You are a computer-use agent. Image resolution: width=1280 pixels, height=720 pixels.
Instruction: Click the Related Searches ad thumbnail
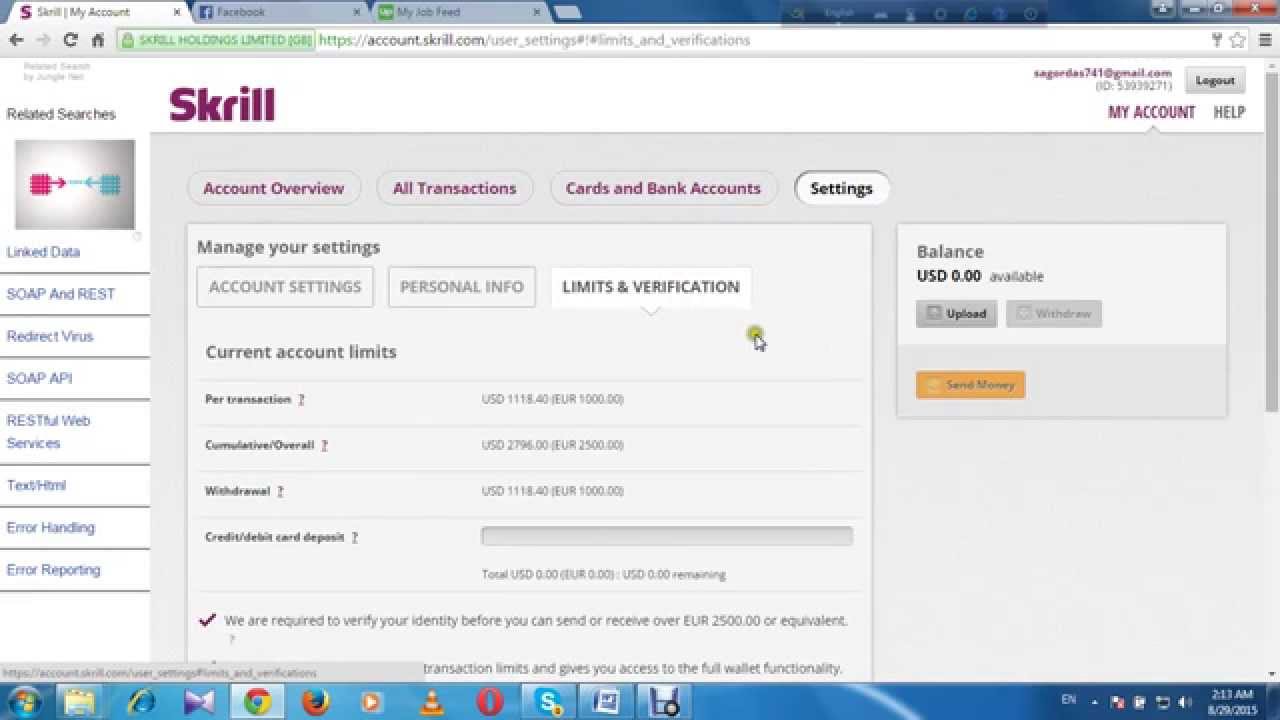(x=75, y=185)
